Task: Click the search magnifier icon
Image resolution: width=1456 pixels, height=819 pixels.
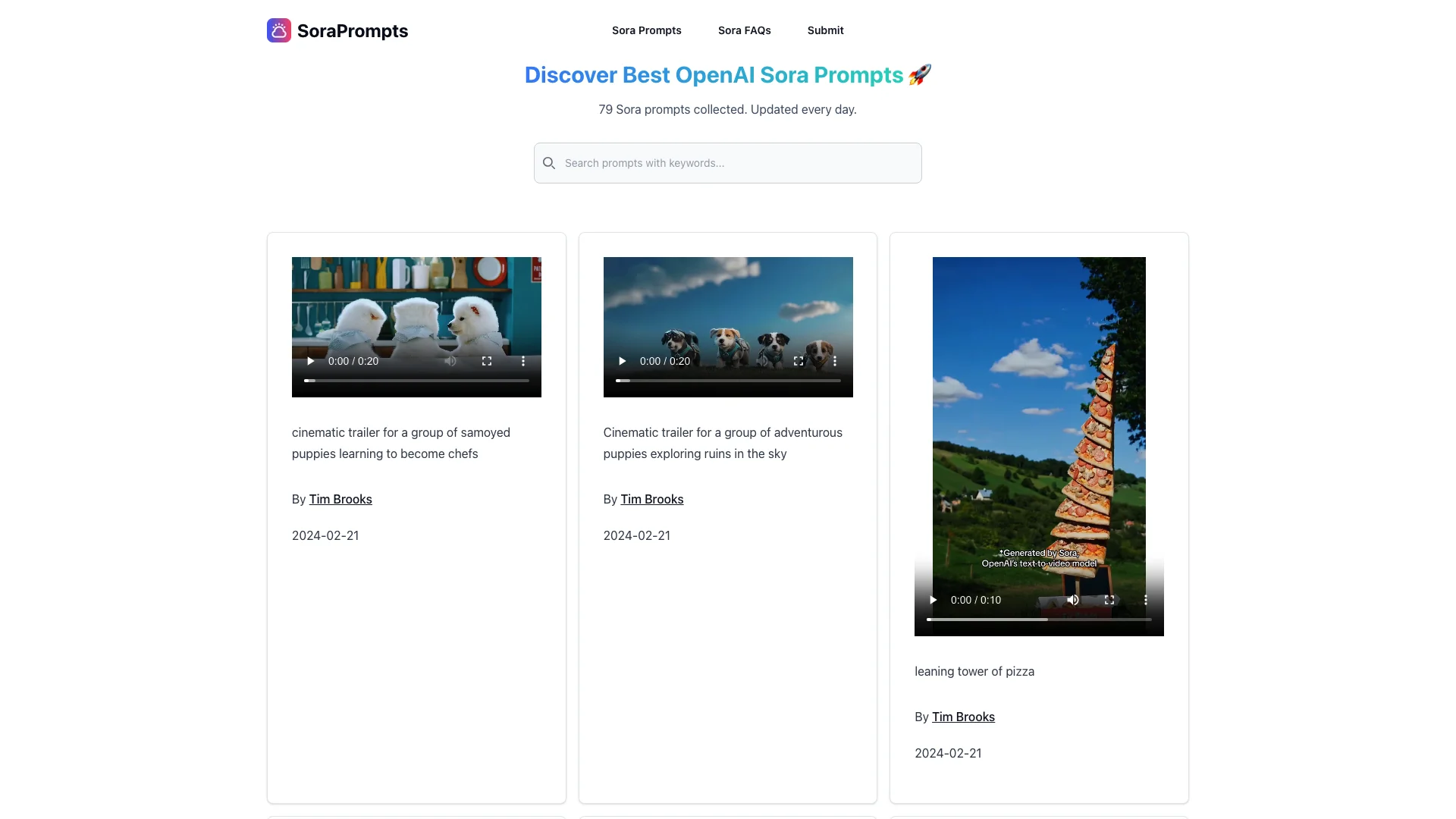Action: (549, 163)
